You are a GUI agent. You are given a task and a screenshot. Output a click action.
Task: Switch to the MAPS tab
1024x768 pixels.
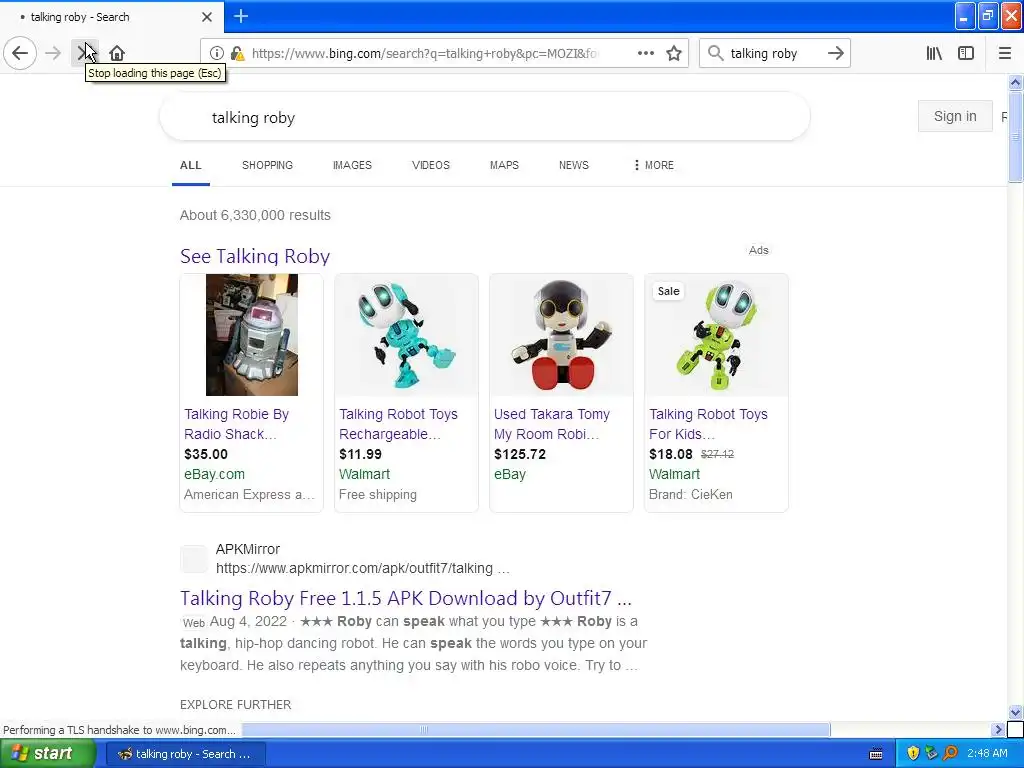coord(504,165)
